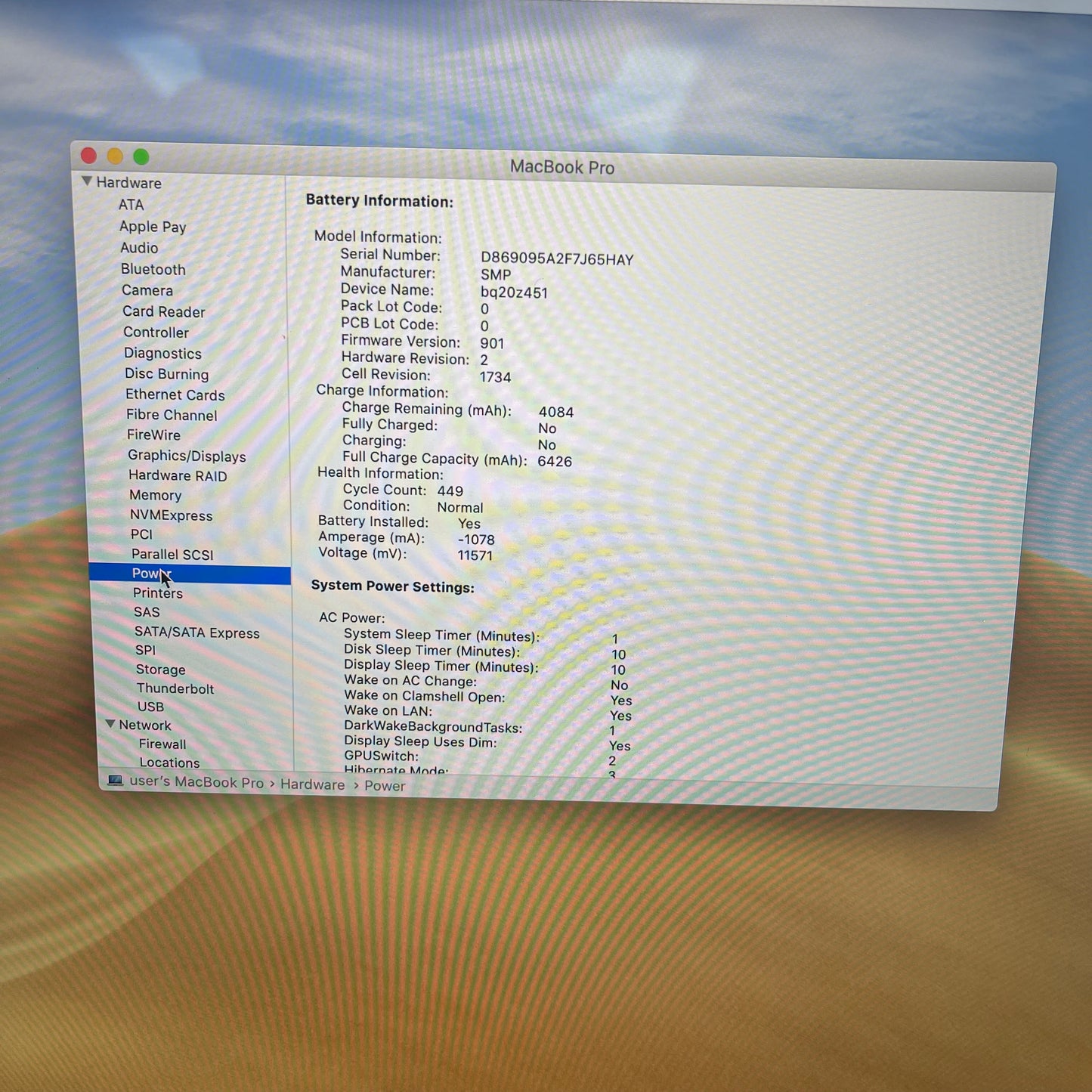Open the Thunderbolt section
The height and width of the screenshot is (1092, 1092).
175,688
